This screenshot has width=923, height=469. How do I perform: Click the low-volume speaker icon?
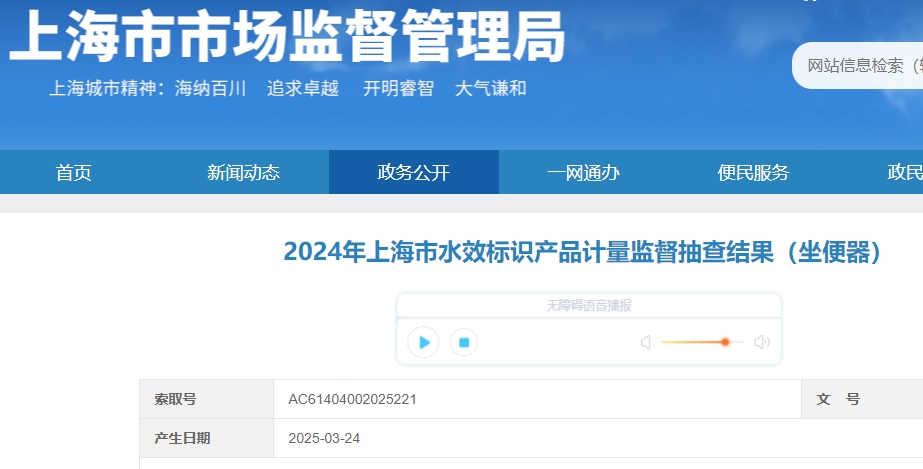tap(646, 343)
